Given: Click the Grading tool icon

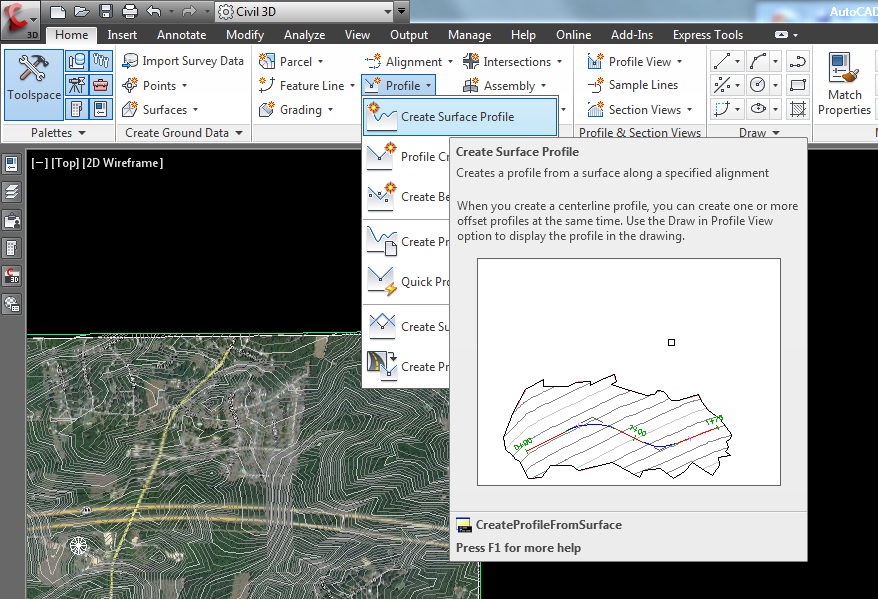Looking at the screenshot, I should click(266, 109).
